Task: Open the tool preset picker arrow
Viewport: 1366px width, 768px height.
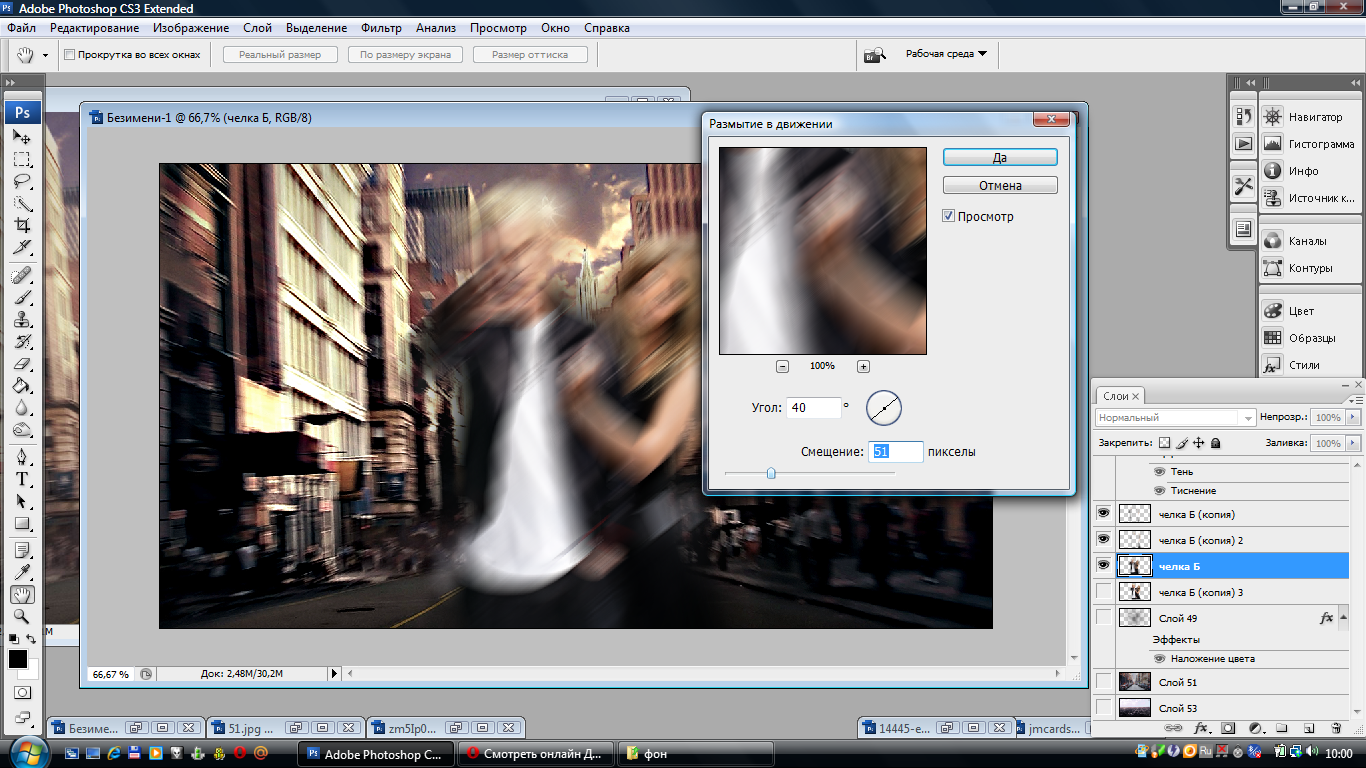Action: point(45,55)
